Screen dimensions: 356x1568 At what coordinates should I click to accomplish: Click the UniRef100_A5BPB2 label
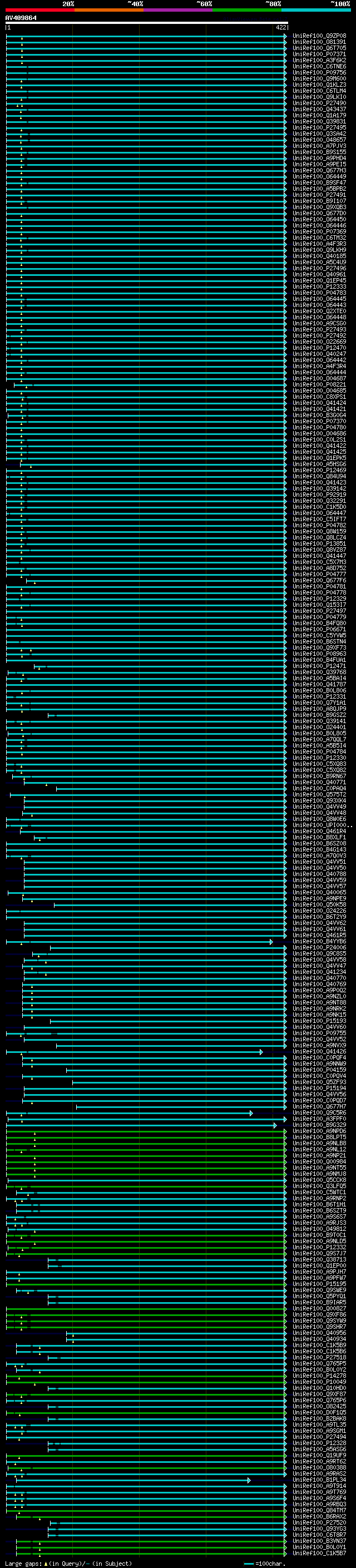pyautogui.click(x=319, y=189)
